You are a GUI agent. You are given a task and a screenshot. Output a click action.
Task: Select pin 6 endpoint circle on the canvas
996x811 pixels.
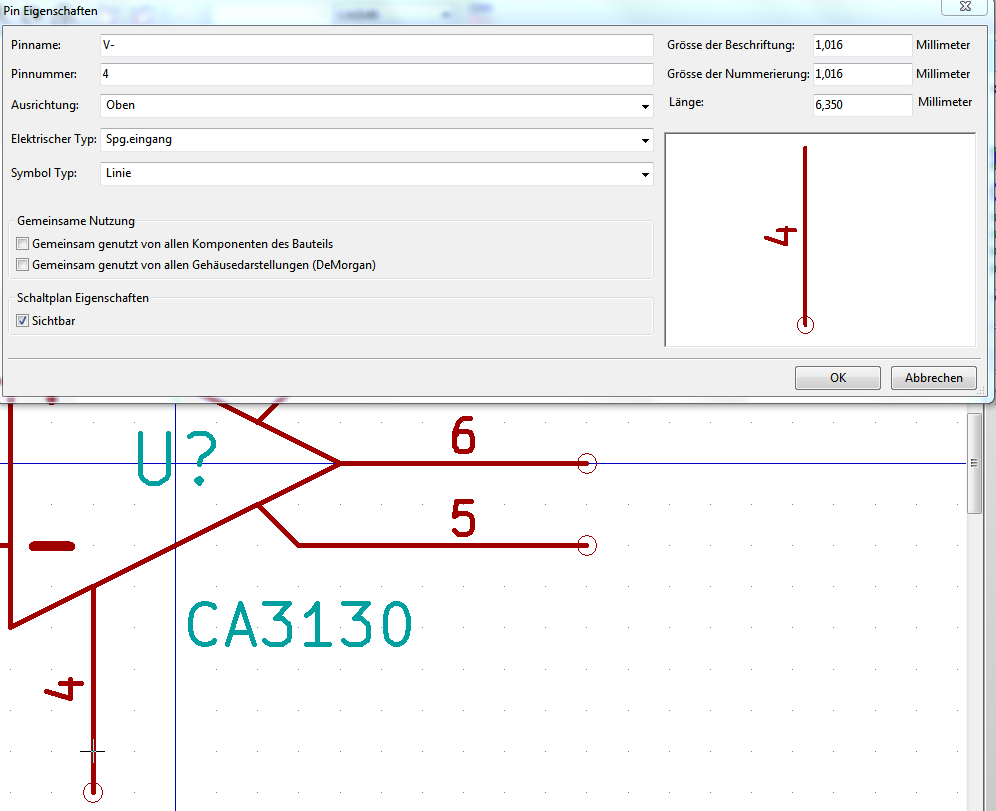(x=587, y=464)
